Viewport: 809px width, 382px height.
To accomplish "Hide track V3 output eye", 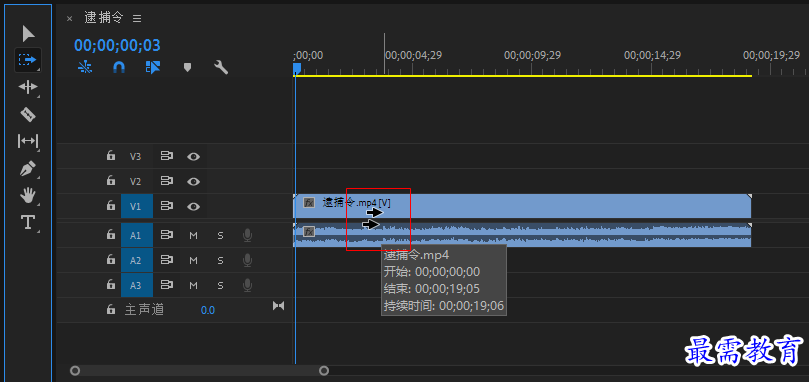I will [x=193, y=156].
